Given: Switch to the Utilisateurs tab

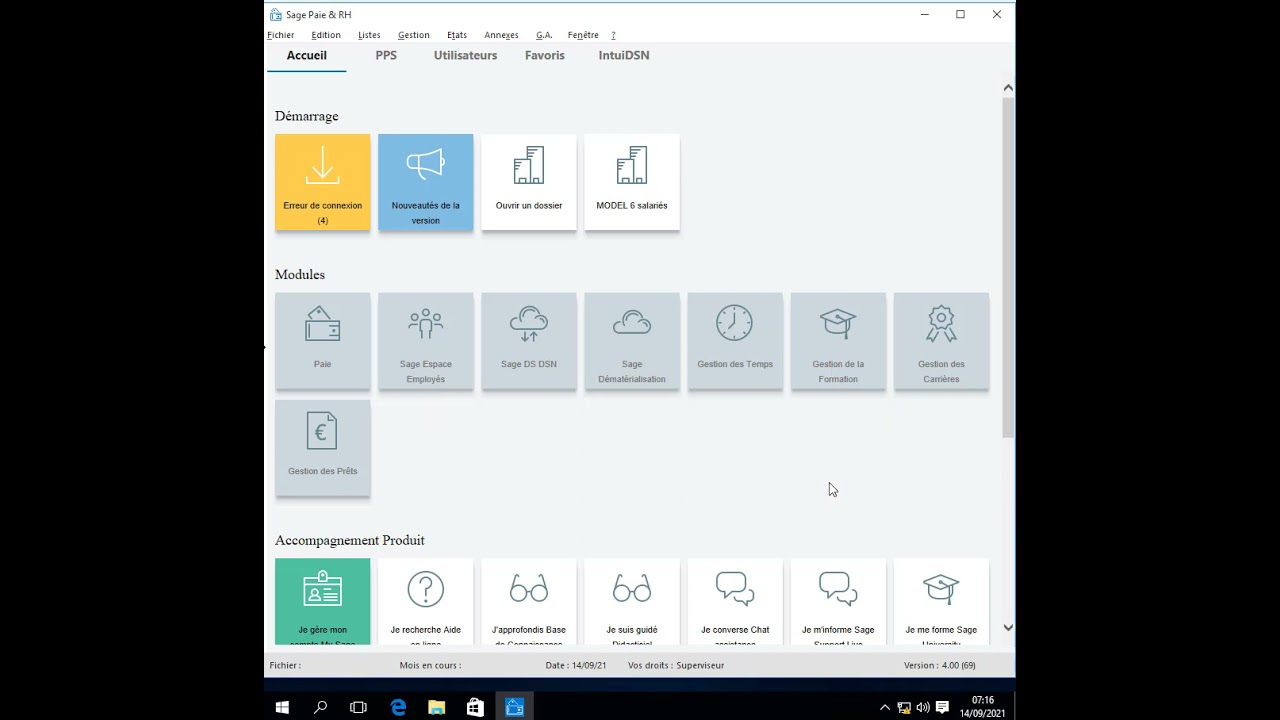Looking at the screenshot, I should pyautogui.click(x=465, y=56).
